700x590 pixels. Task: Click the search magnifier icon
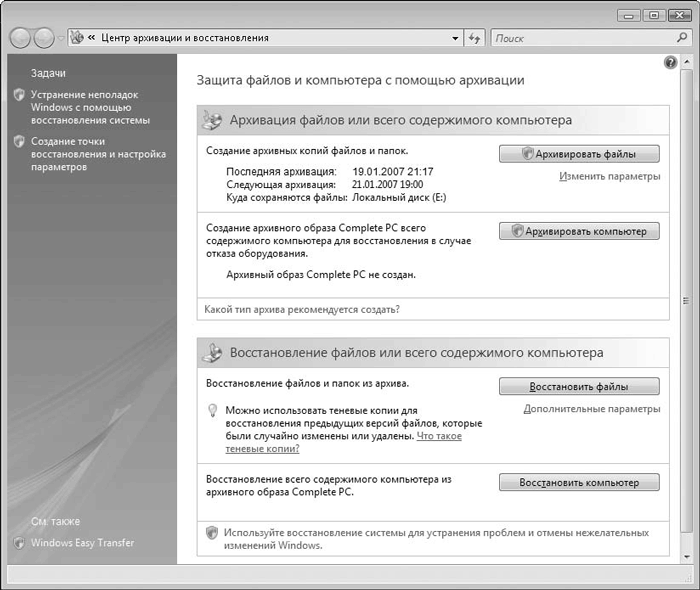click(683, 38)
